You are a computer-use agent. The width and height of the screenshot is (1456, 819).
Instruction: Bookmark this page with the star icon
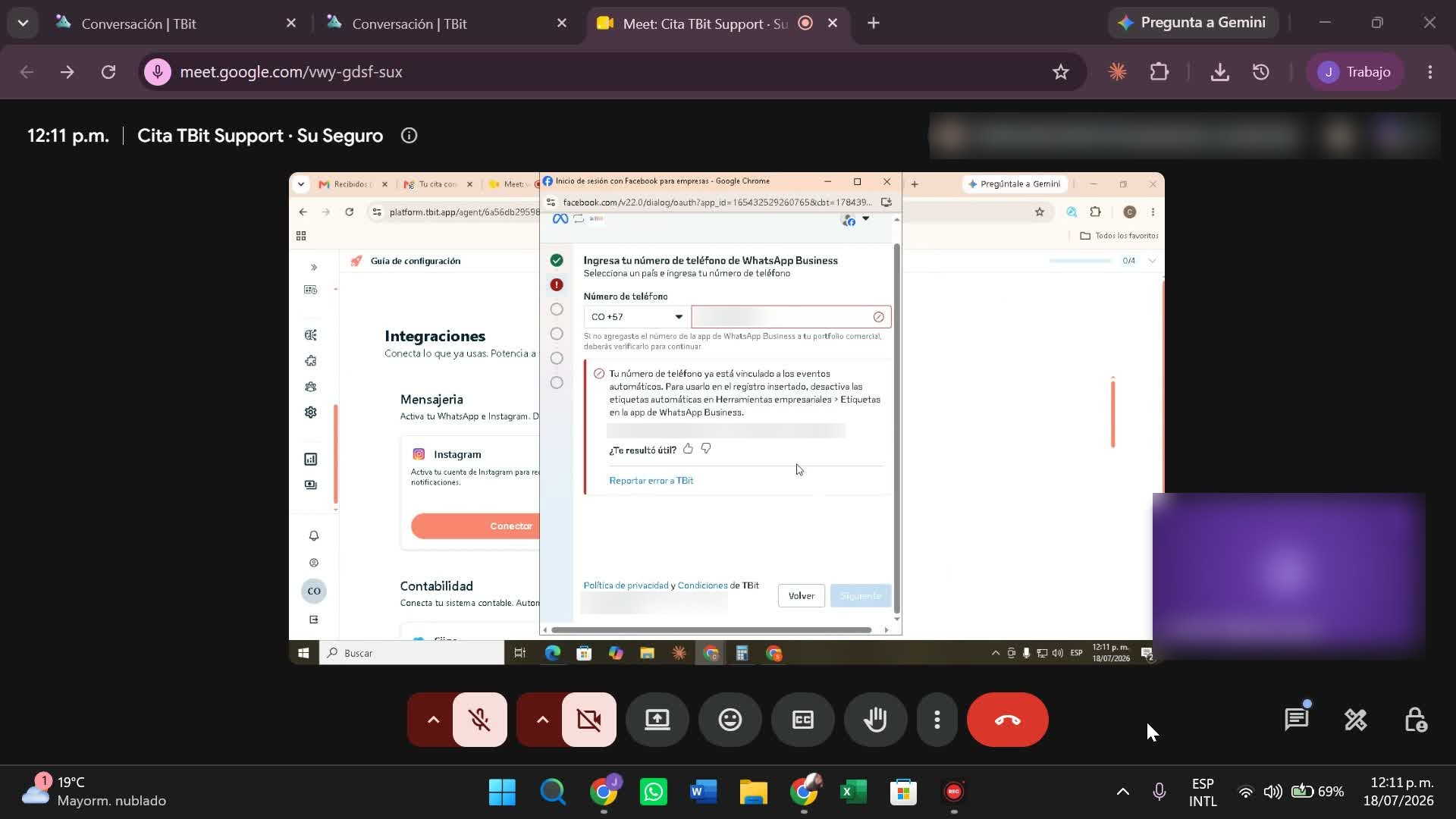pos(1060,72)
